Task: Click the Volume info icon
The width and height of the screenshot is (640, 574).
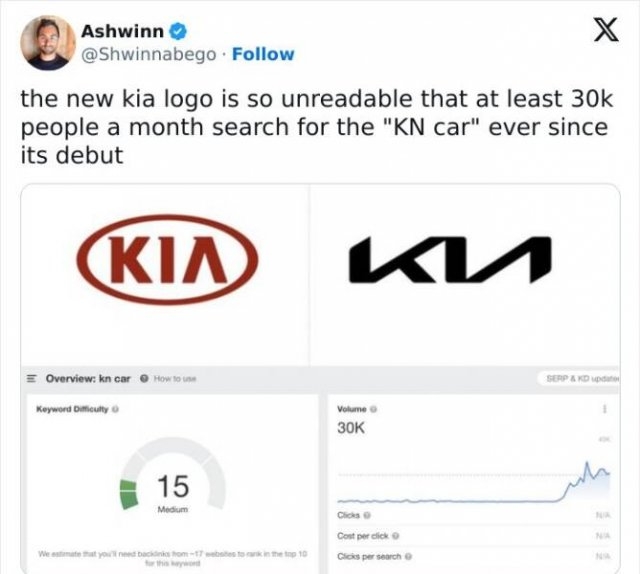Action: tap(376, 408)
